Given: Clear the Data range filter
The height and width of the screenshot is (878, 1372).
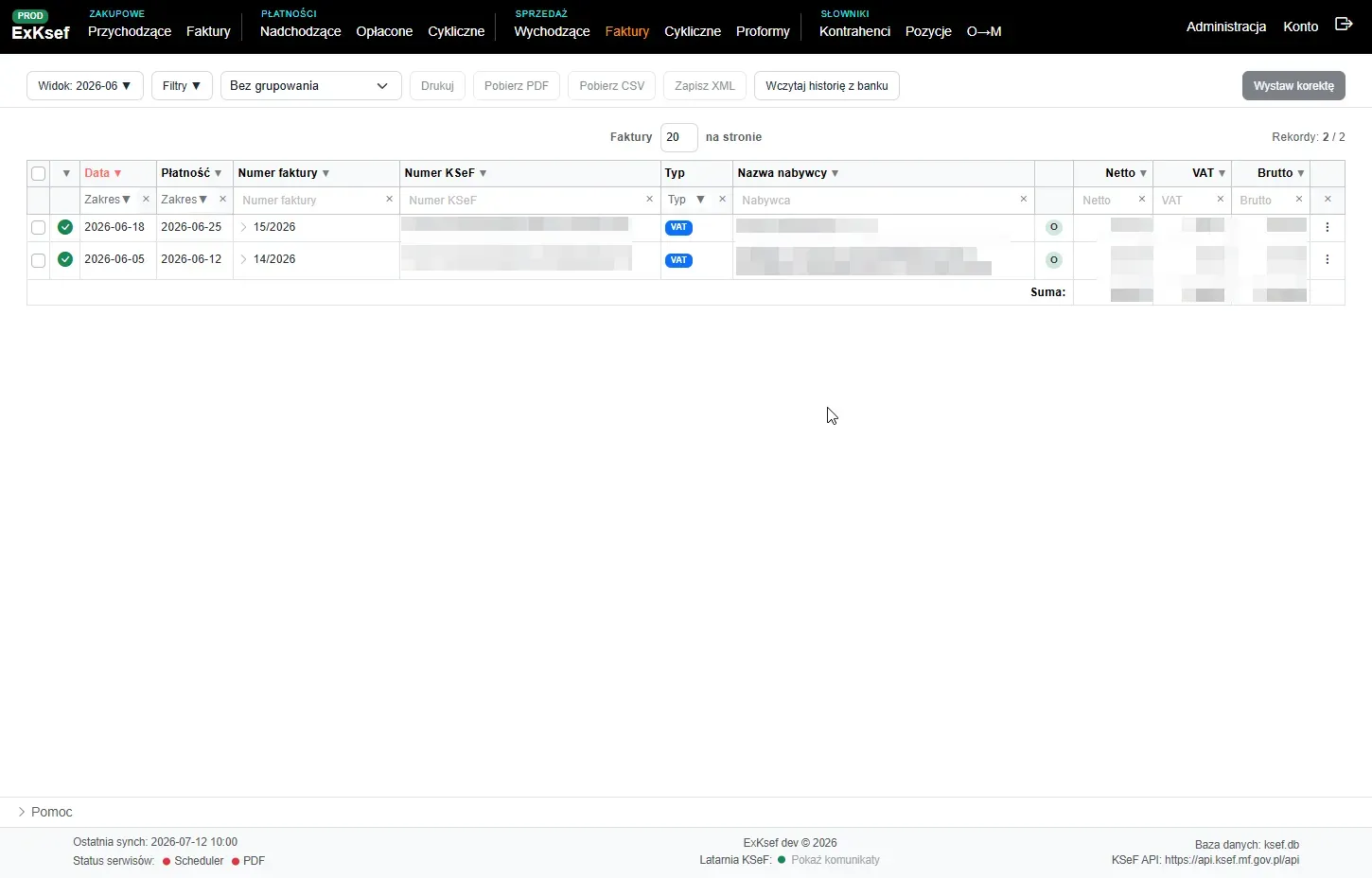Looking at the screenshot, I should [146, 200].
